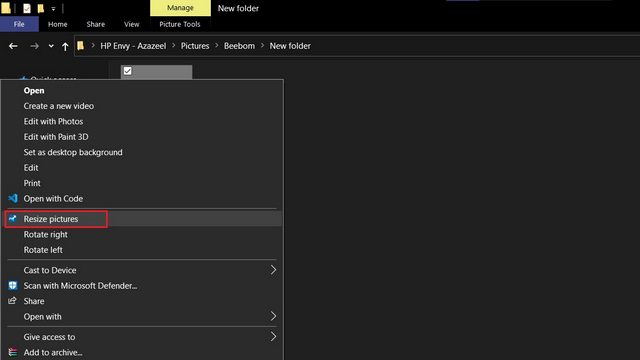Click the Properties icon in quick access toolbar
The height and width of the screenshot is (360, 640).
27,8
